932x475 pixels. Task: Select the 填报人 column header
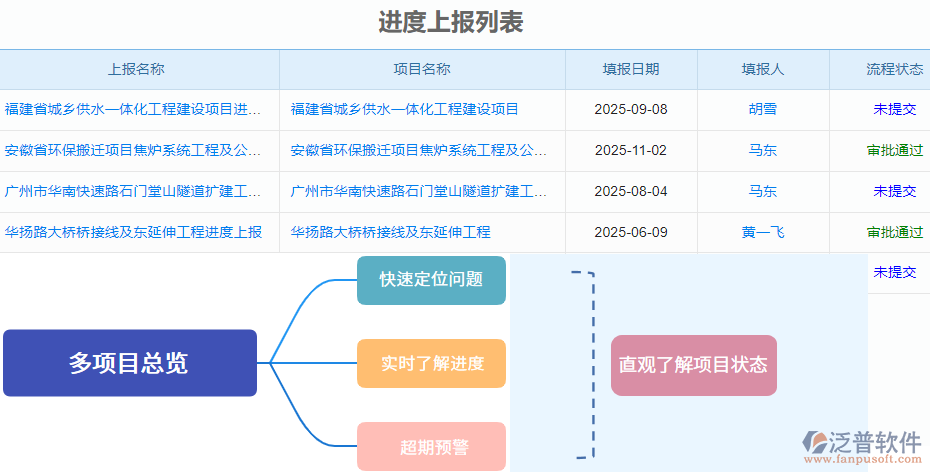click(763, 69)
